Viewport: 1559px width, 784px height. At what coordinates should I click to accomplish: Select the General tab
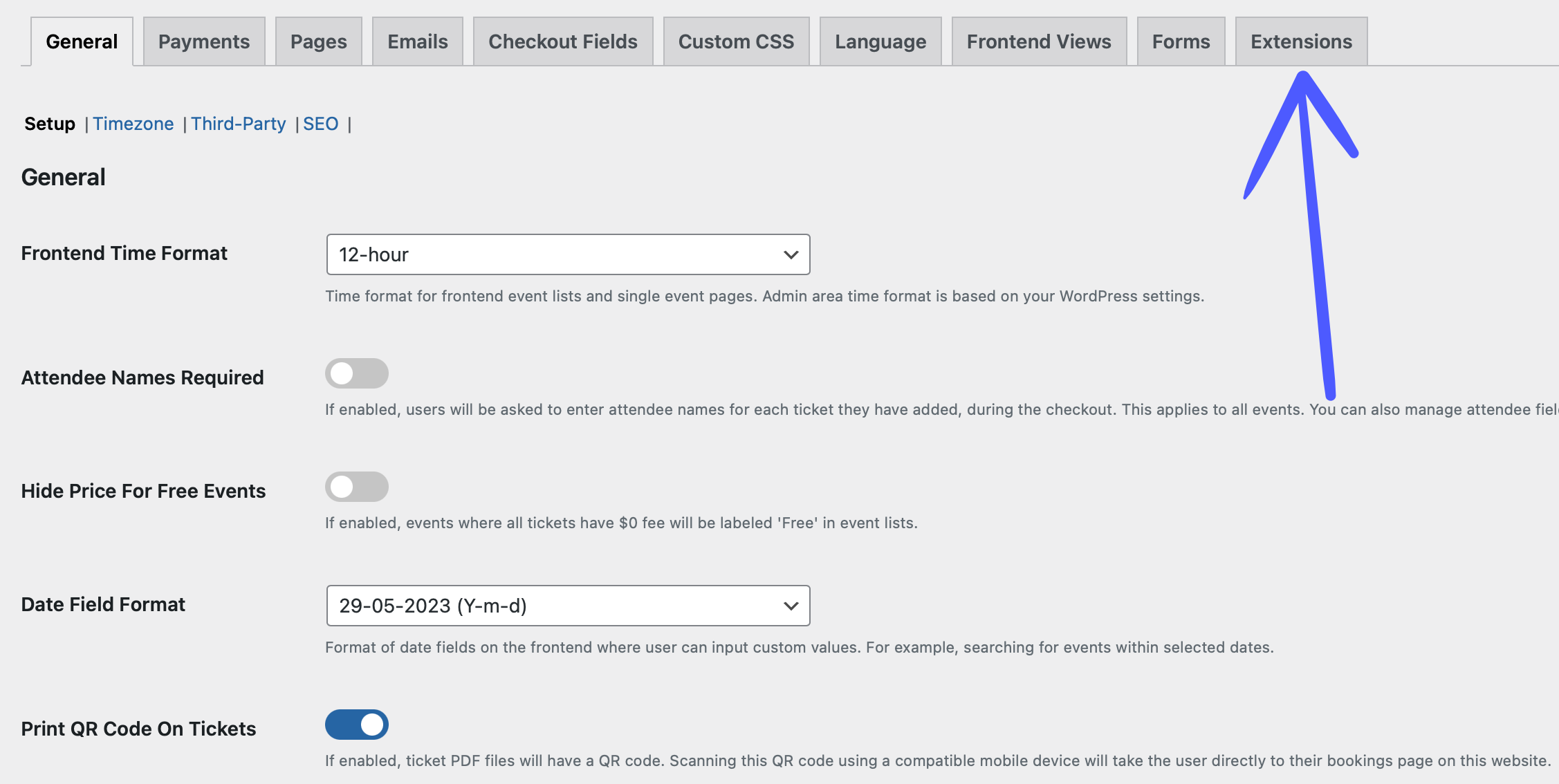(x=82, y=41)
